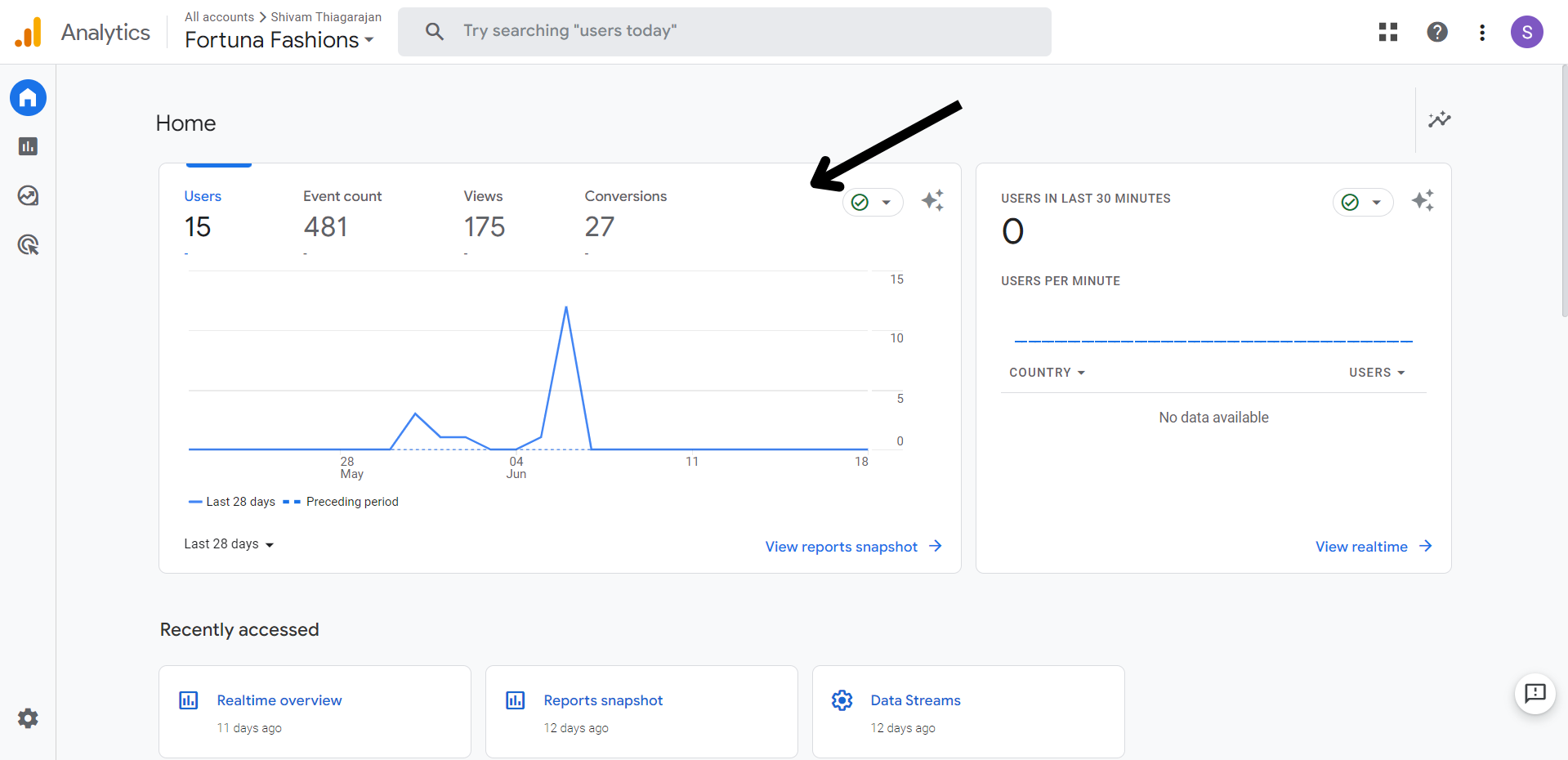
Task: Open data quality dropdown on Users card
Action: [x=873, y=202]
